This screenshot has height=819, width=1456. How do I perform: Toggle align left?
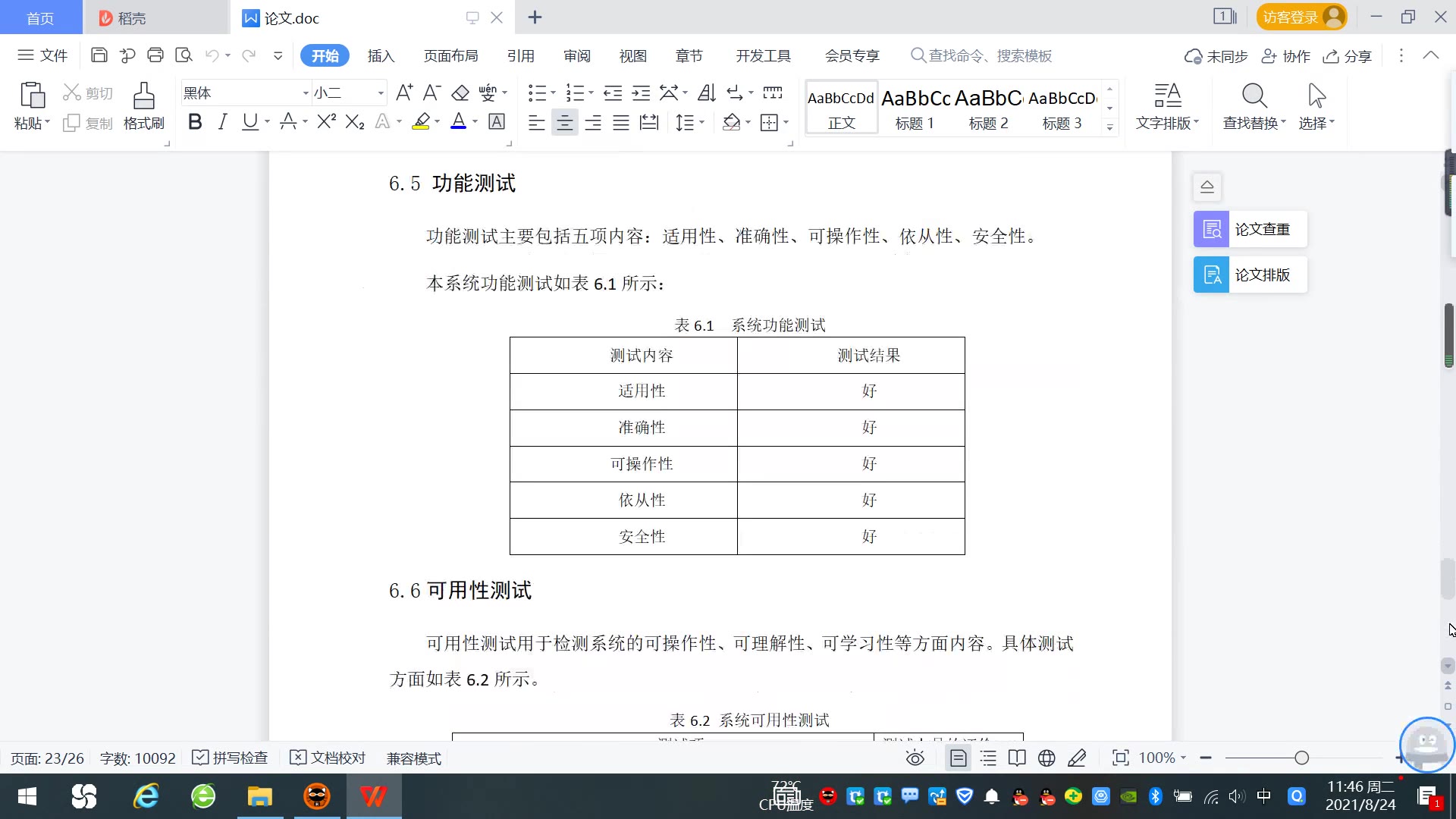(536, 122)
